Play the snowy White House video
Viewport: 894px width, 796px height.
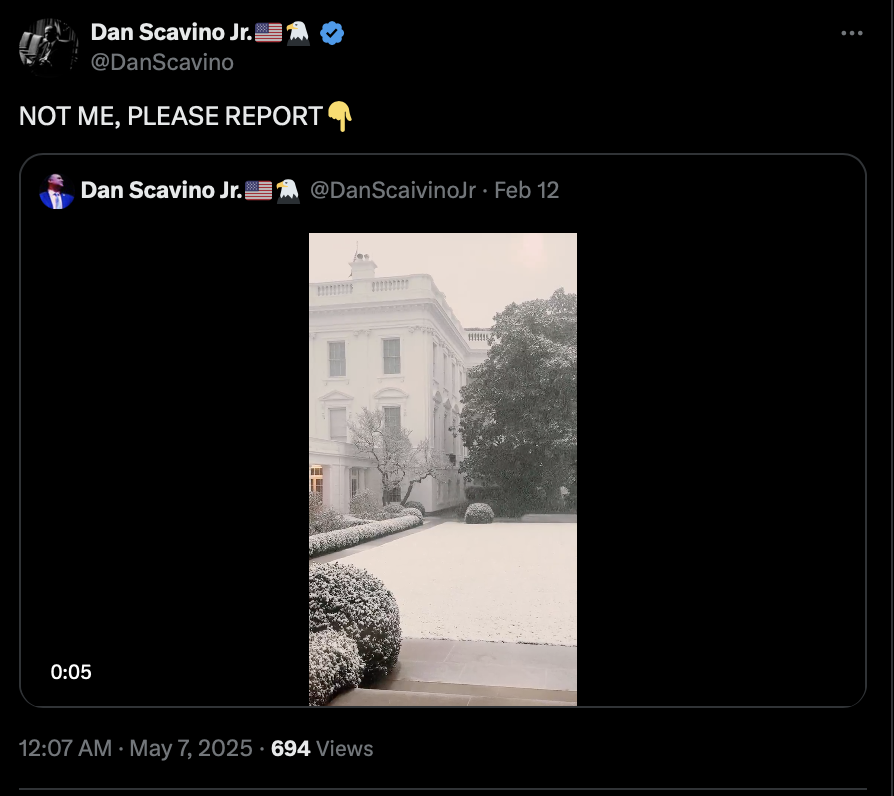click(x=442, y=469)
